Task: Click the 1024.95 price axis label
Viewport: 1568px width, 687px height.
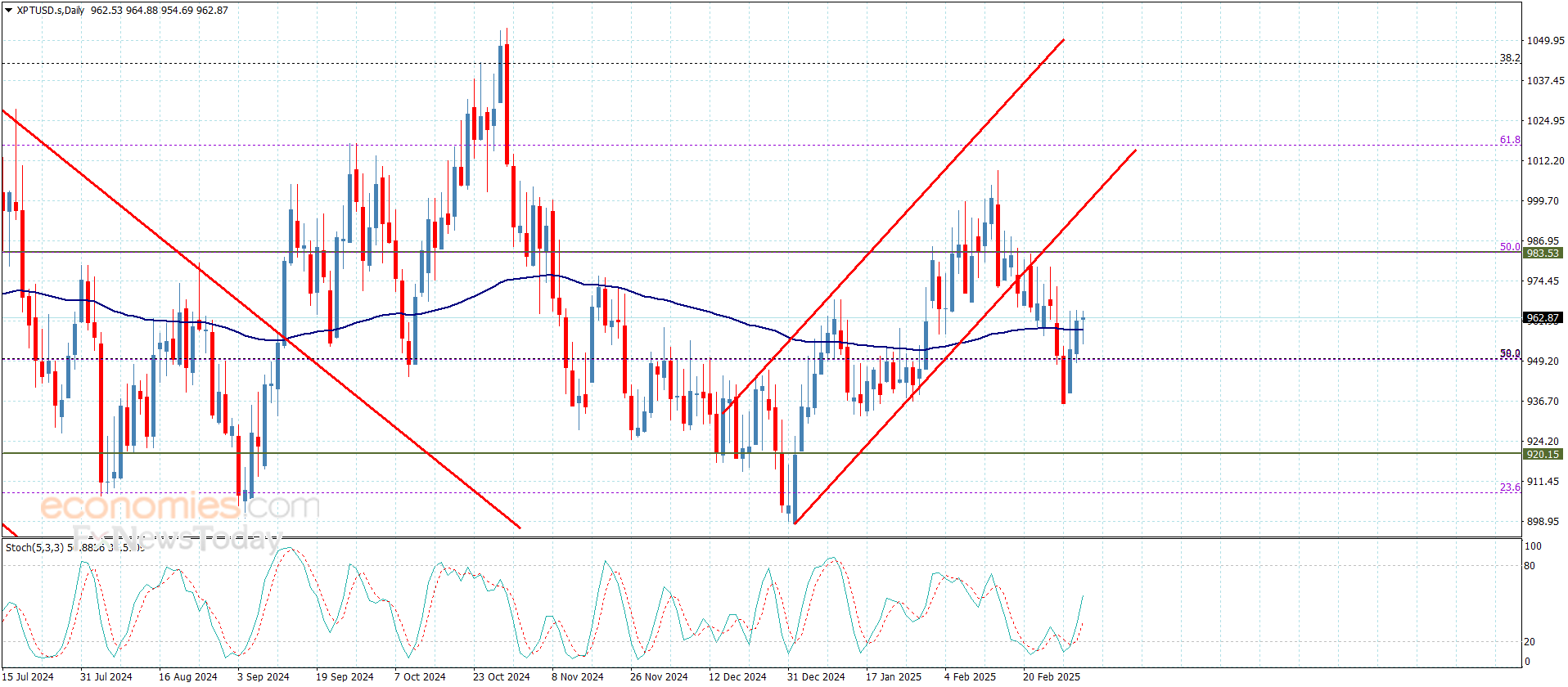Action: click(x=1545, y=121)
